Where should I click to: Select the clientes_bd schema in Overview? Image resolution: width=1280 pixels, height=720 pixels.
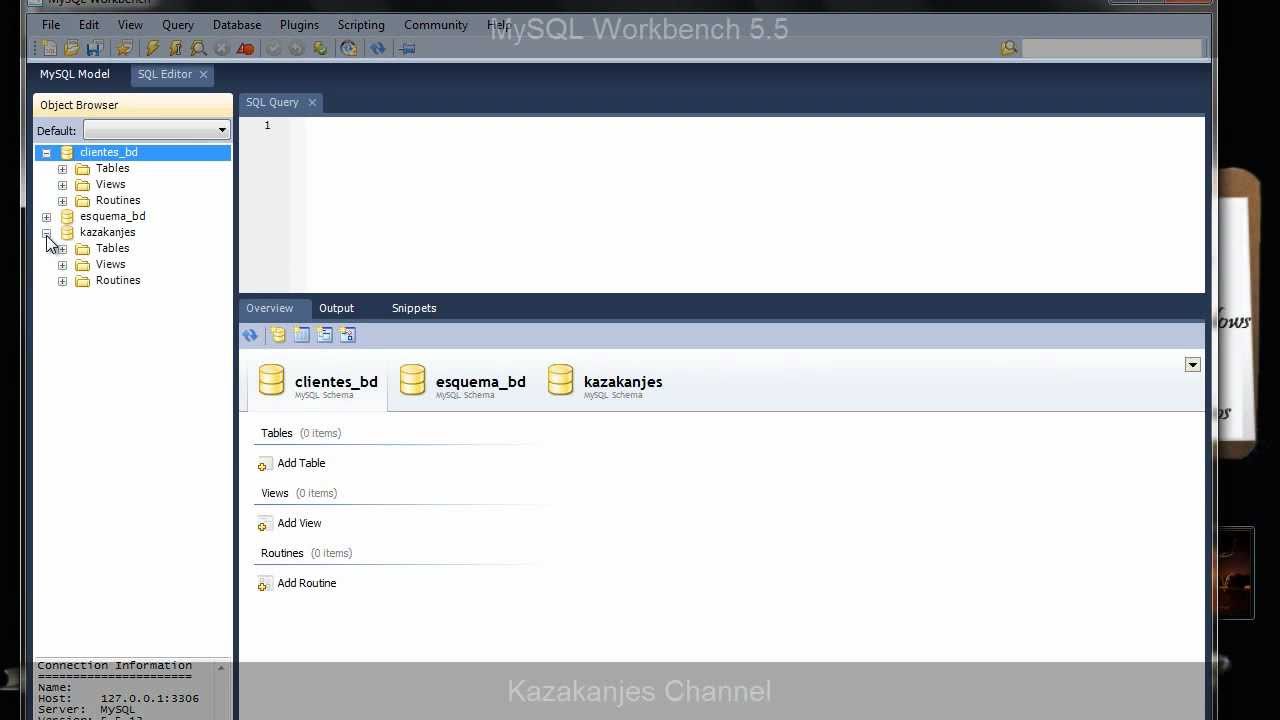tap(317, 384)
